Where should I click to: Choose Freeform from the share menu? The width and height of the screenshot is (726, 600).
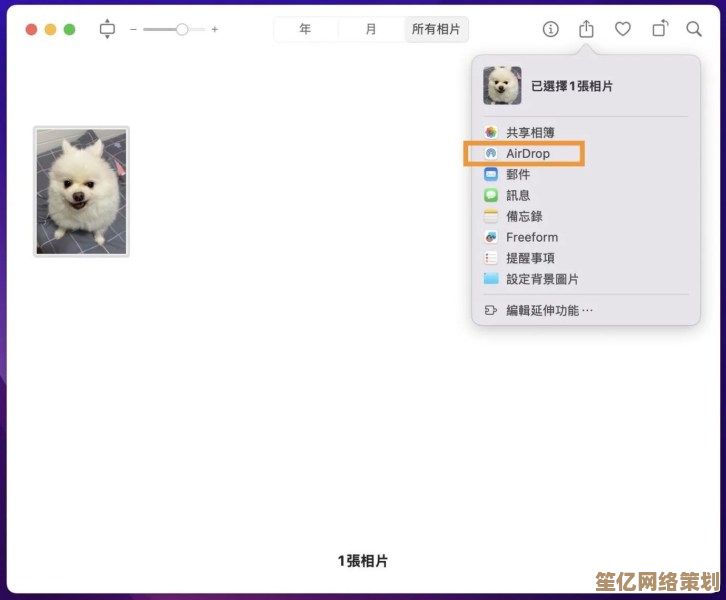(x=532, y=237)
